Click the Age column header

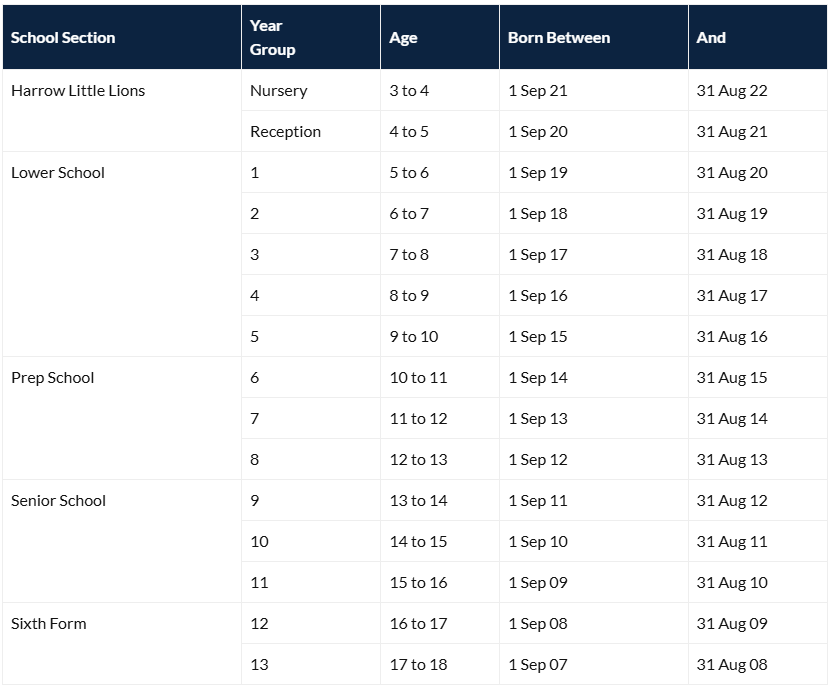[404, 38]
